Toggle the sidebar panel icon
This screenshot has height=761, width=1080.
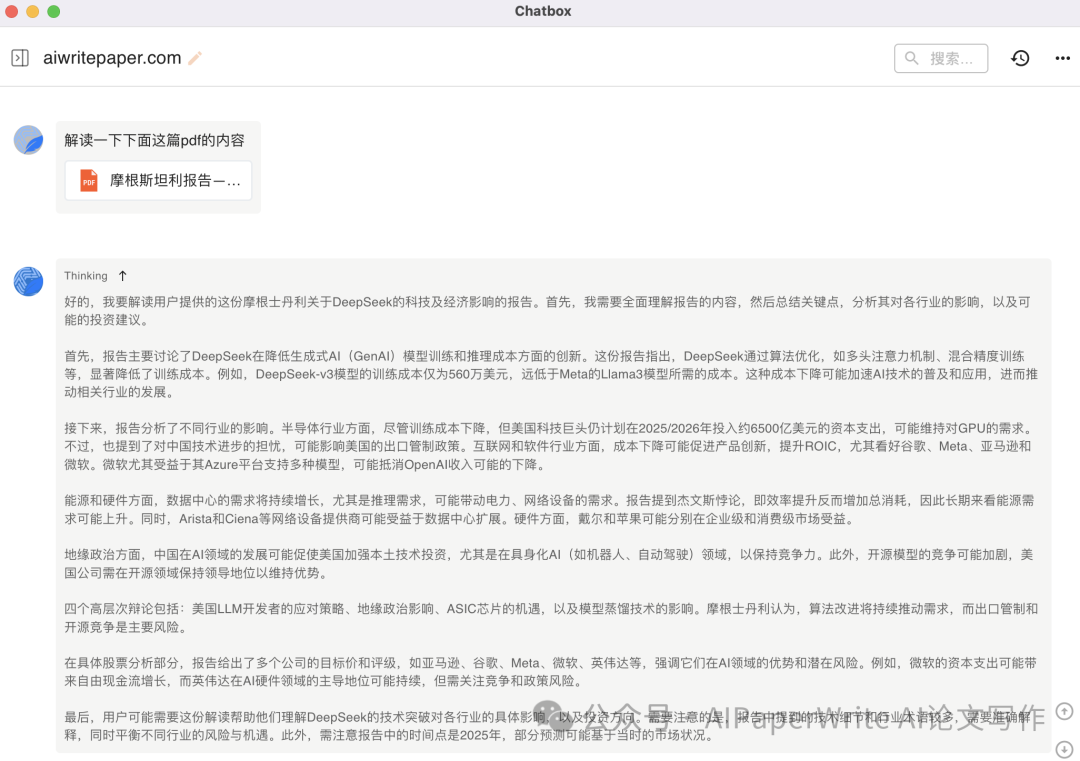pos(20,58)
